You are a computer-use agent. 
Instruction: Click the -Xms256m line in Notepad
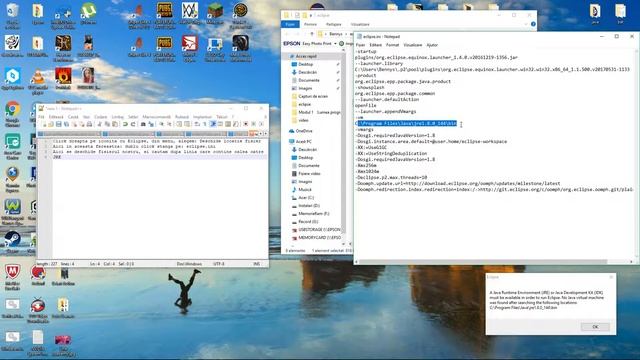point(366,165)
